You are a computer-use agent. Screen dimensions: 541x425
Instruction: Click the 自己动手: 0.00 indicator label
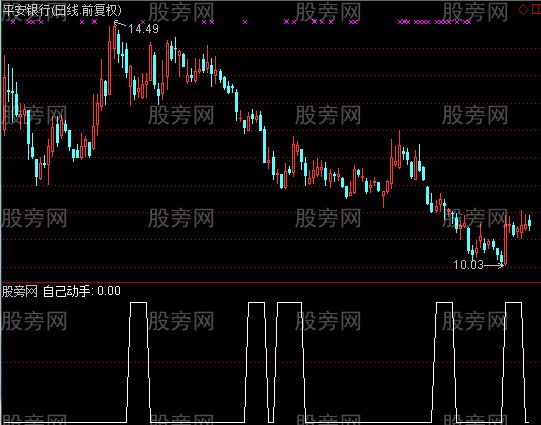point(82,291)
